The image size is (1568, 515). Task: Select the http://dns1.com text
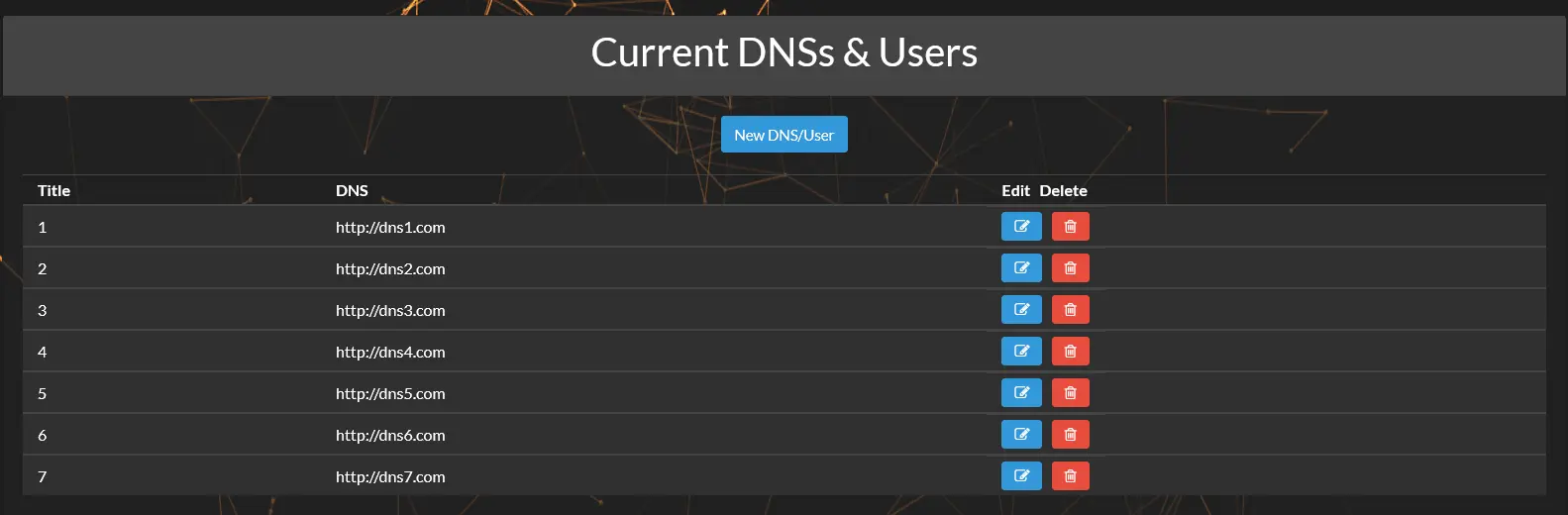(x=390, y=228)
